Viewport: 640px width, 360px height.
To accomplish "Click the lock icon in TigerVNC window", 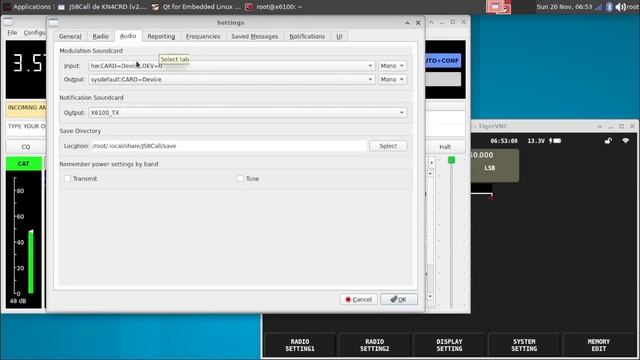I will pos(608,141).
